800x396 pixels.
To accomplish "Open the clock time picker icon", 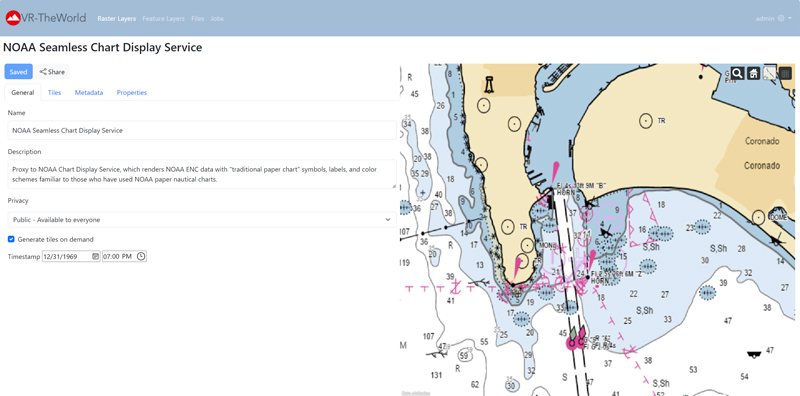I will coord(141,256).
